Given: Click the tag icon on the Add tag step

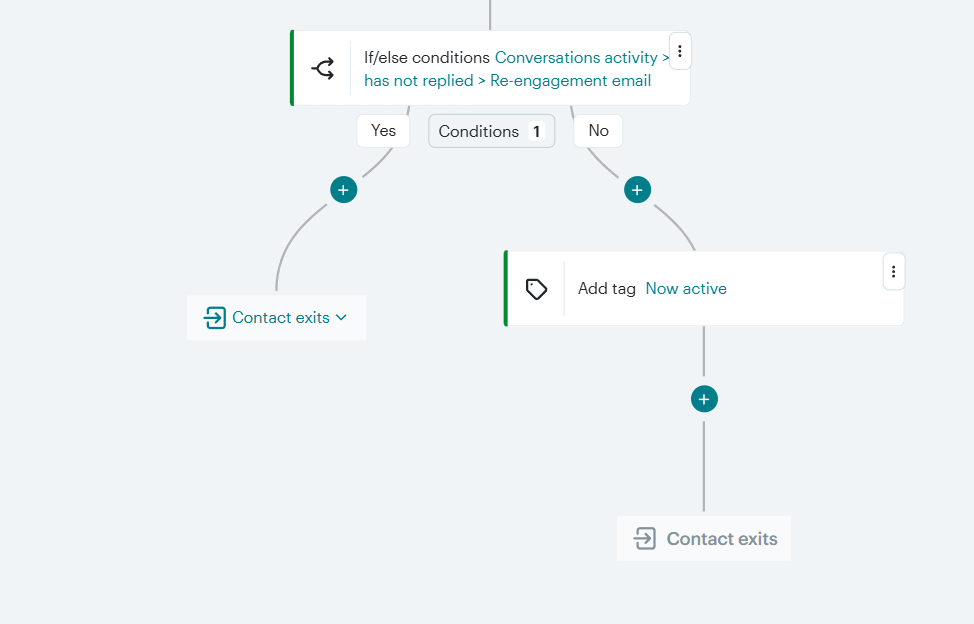Looking at the screenshot, I should pos(536,288).
